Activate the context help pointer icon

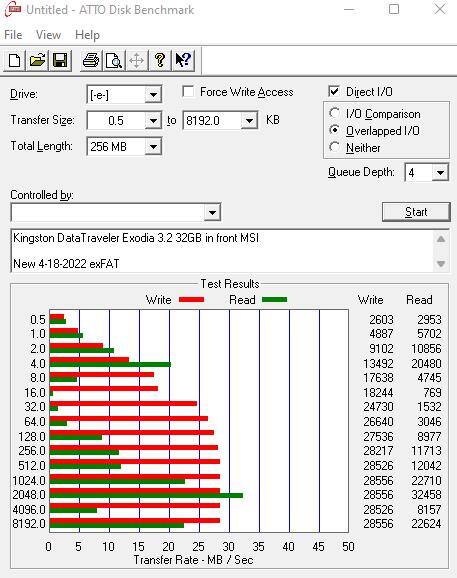[182, 60]
